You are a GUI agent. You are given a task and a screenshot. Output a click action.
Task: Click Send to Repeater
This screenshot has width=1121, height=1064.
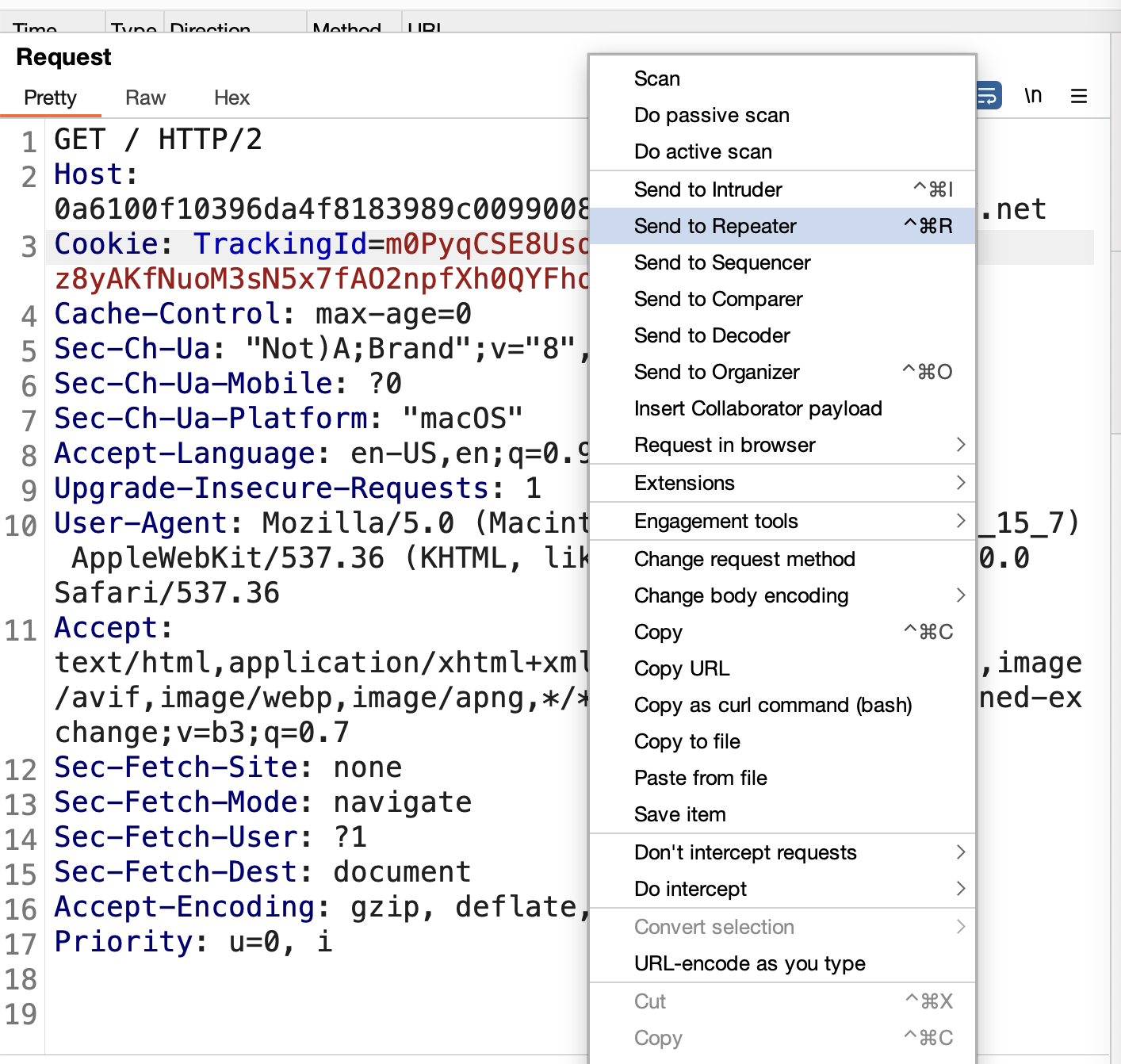tap(782, 226)
